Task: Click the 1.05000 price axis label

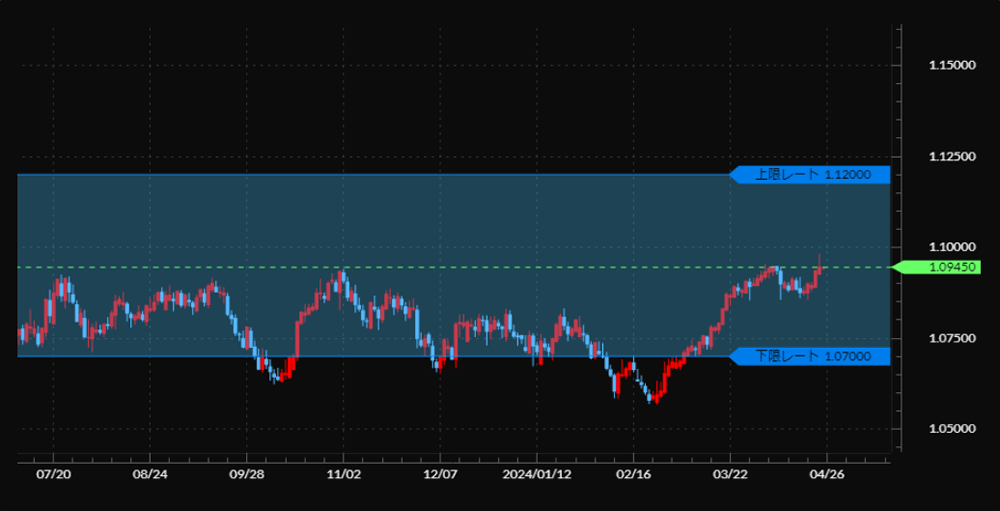Action: click(952, 429)
